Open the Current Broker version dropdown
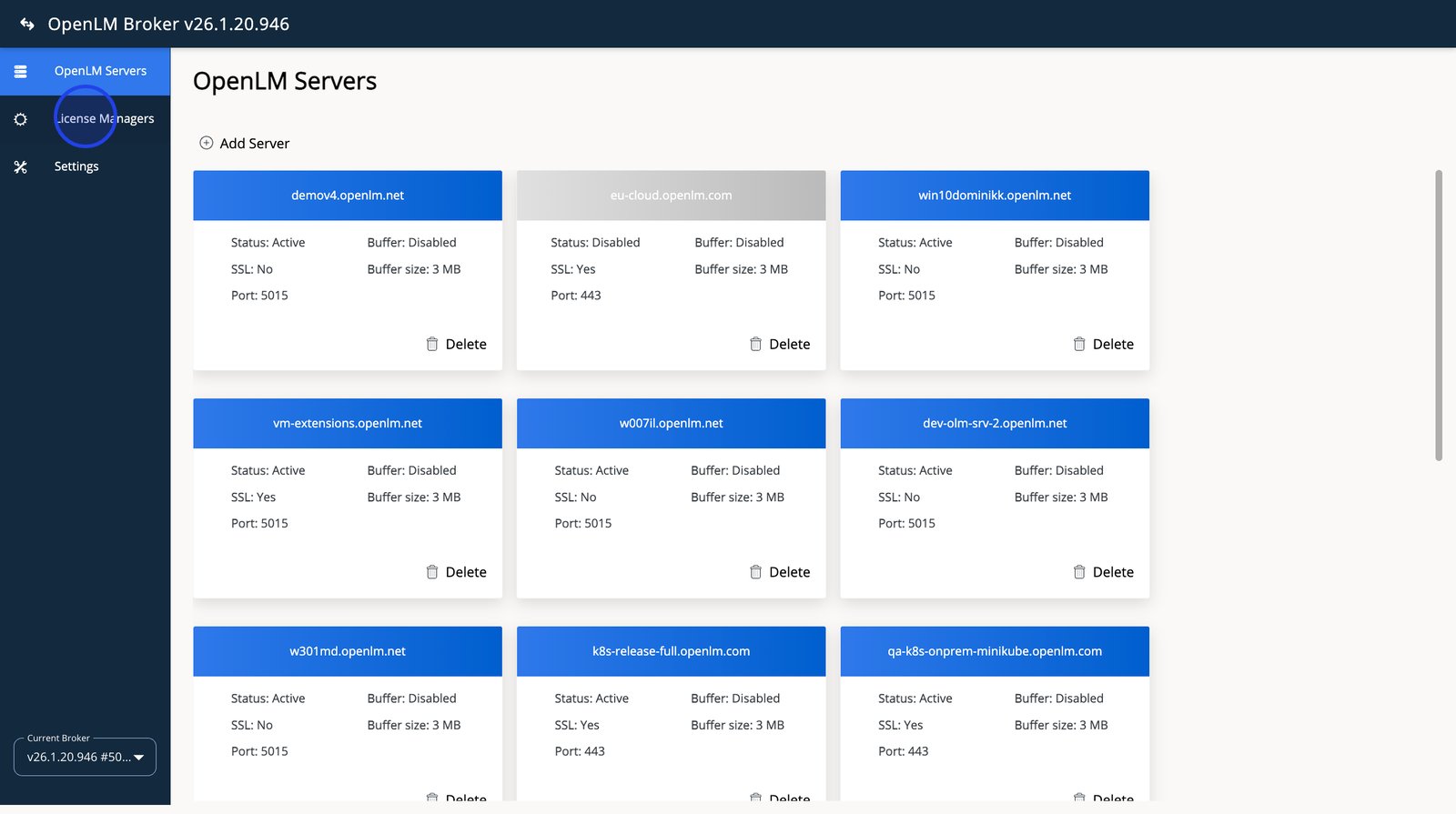 point(85,757)
